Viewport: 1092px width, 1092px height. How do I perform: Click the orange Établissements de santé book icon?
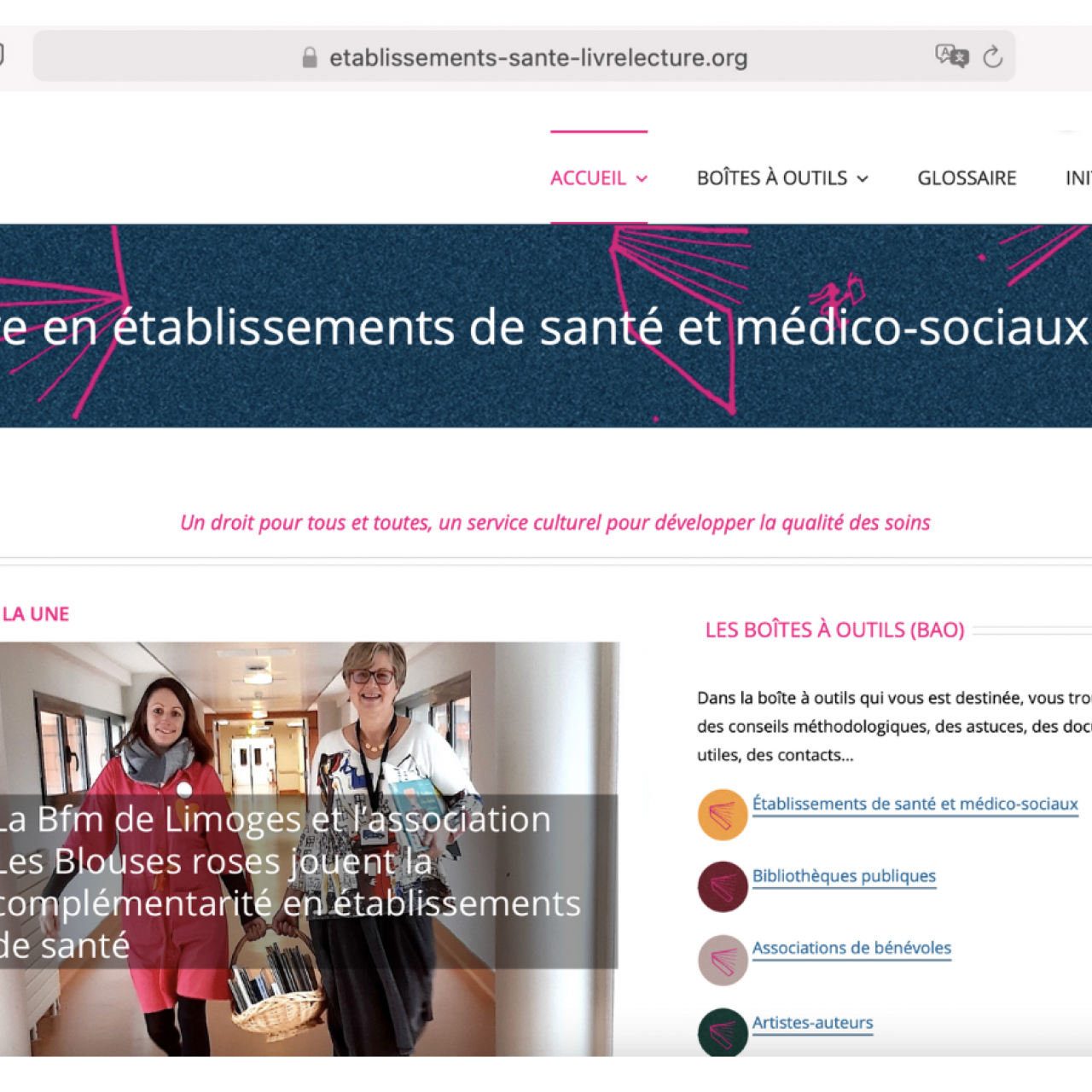click(x=723, y=815)
